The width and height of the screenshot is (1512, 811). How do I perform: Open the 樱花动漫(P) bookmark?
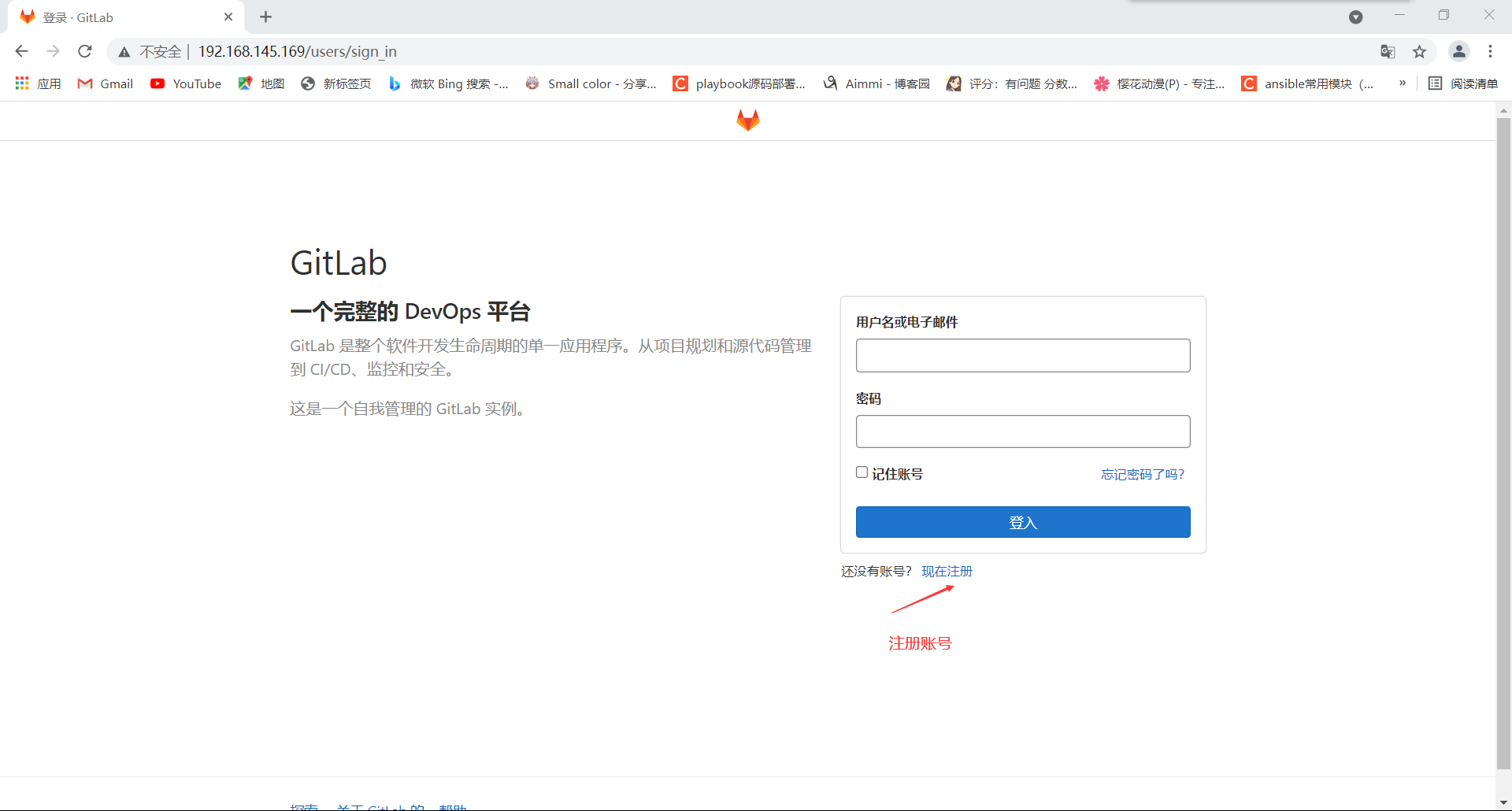point(1159,83)
